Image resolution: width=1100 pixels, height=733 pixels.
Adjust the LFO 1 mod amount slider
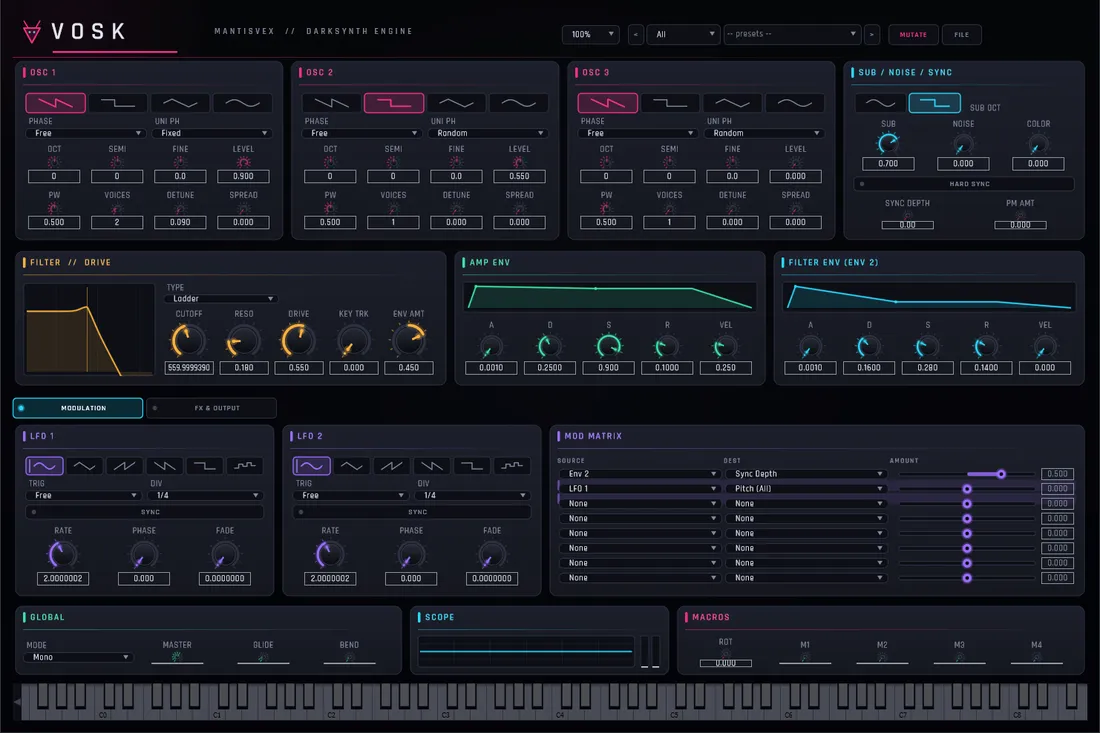[x=967, y=489]
